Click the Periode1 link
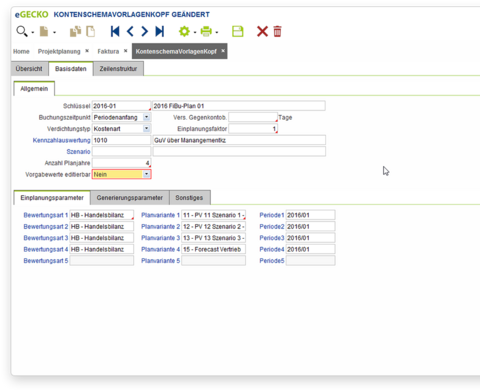 (272, 215)
